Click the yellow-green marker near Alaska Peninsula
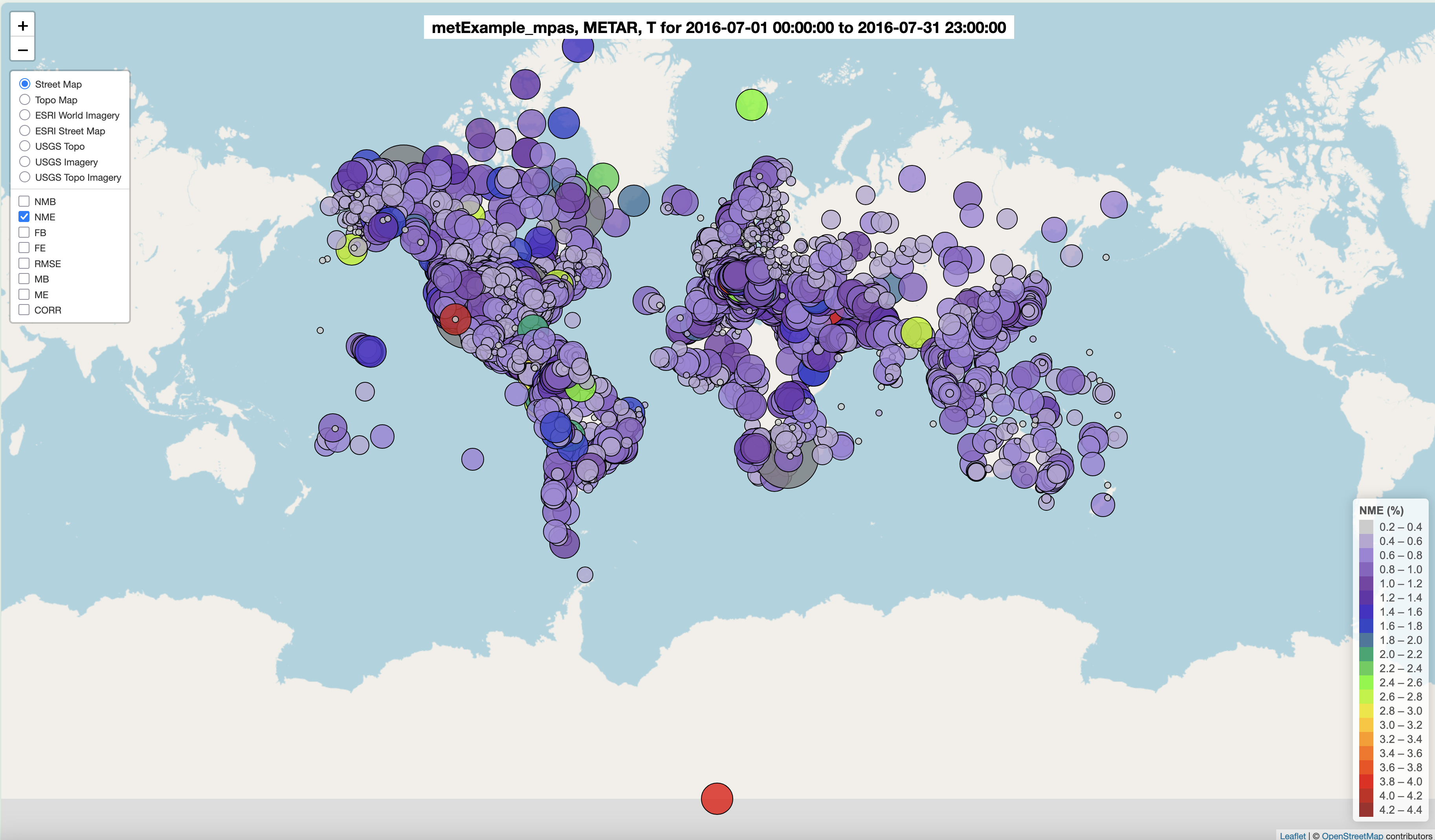The width and height of the screenshot is (1435, 840). point(351,249)
